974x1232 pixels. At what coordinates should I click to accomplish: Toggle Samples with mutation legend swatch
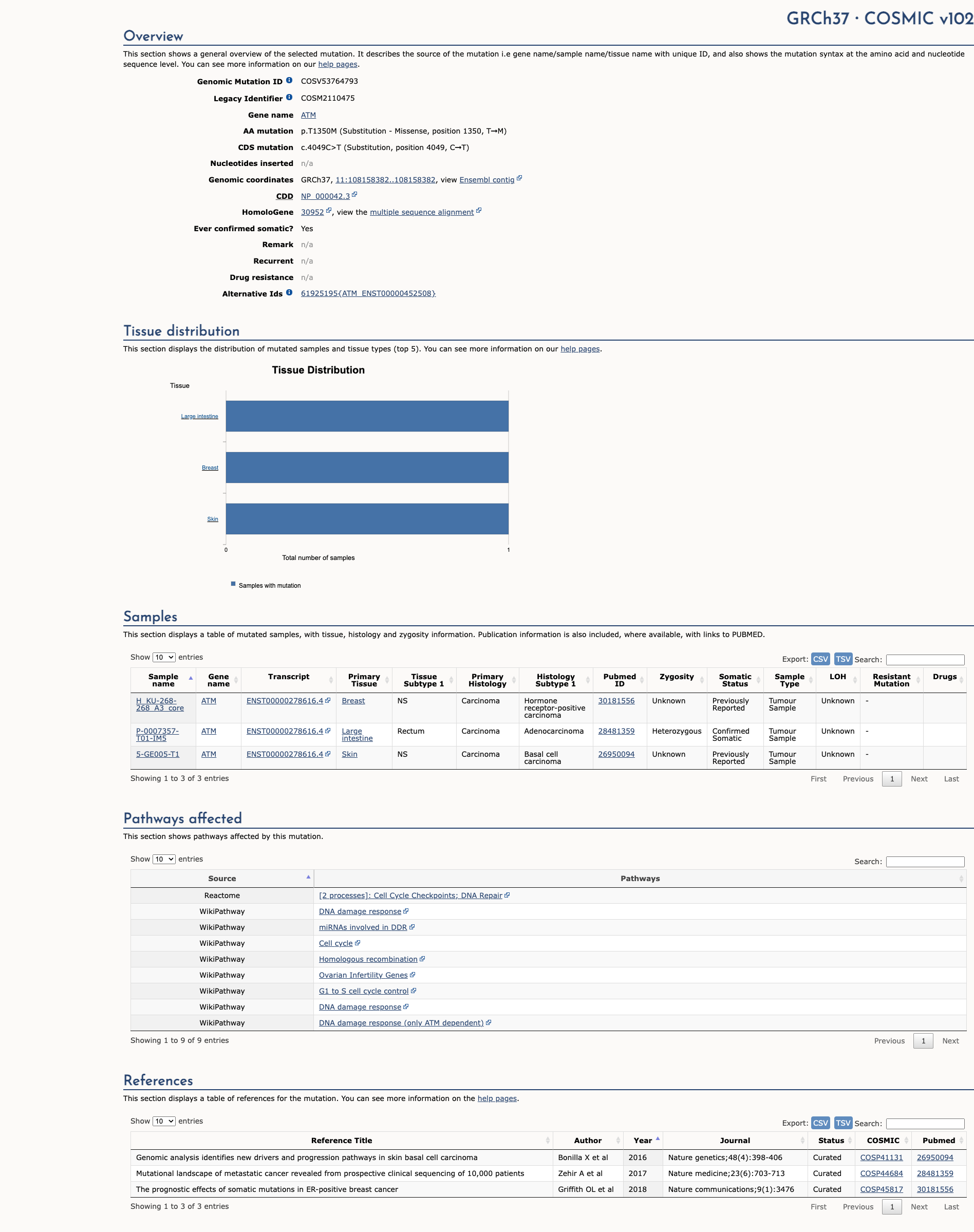pos(233,584)
